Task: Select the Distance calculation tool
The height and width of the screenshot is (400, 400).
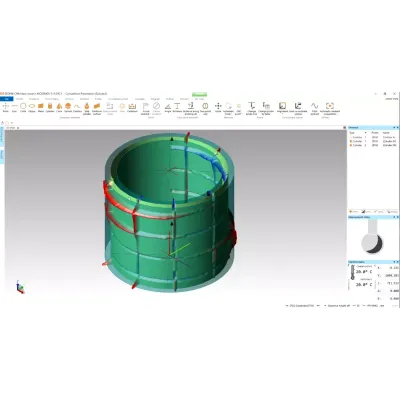Action: pyautogui.click(x=177, y=107)
